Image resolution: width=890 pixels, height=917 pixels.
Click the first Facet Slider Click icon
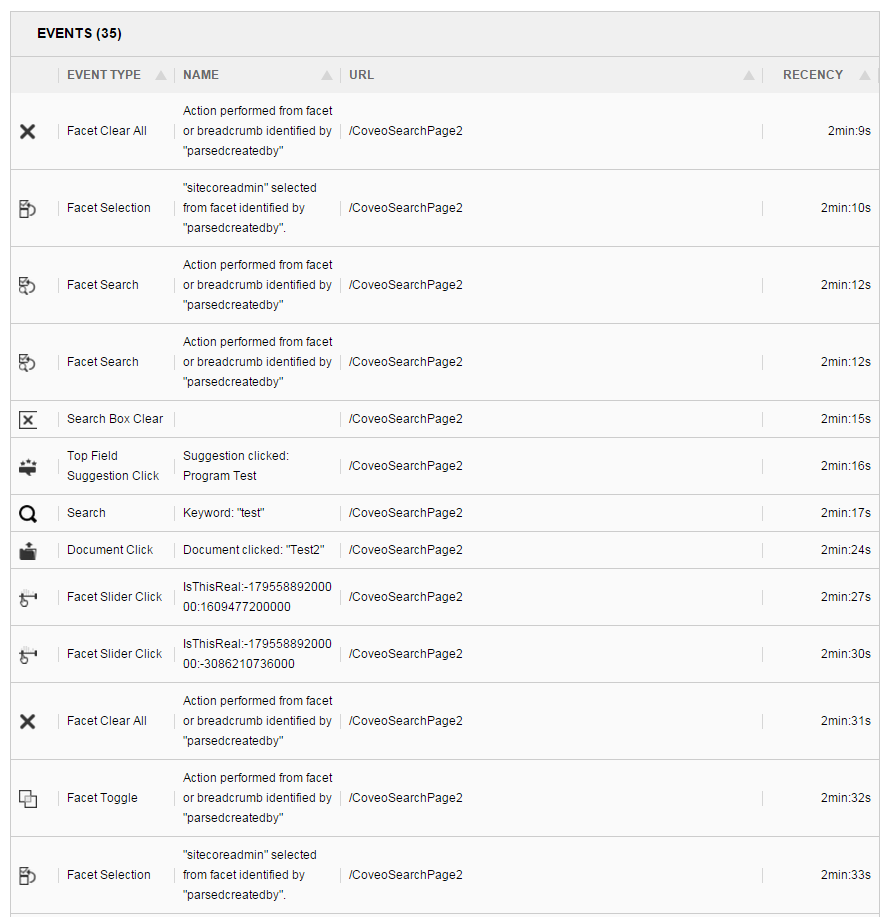click(27, 596)
